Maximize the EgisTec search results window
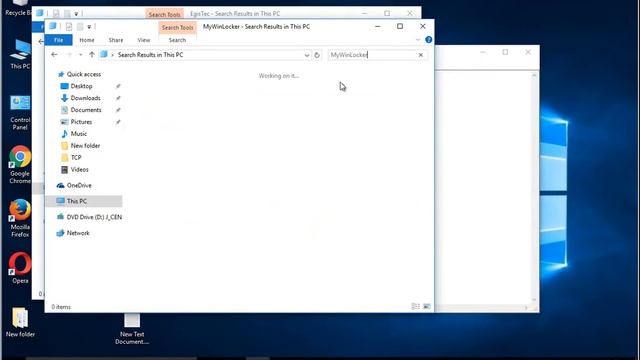The width and height of the screenshot is (640, 360). tap(387, 13)
